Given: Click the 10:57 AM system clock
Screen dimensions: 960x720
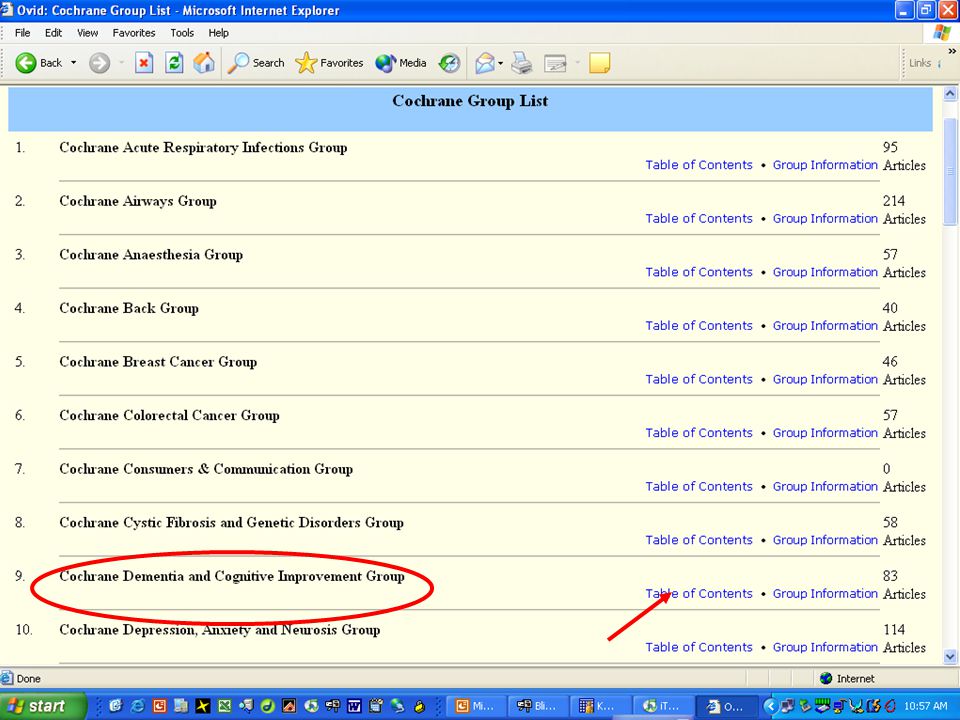Looking at the screenshot, I should [x=925, y=706].
